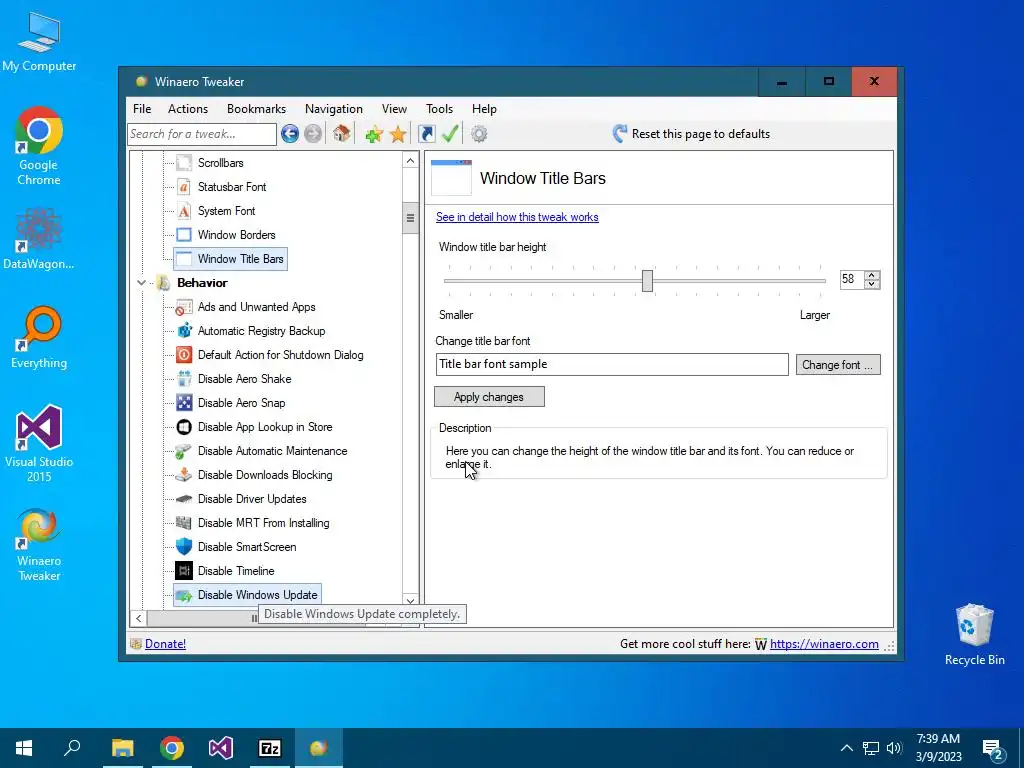Click the shortcut arrow toolbar icon
The image size is (1024, 768).
tap(426, 134)
